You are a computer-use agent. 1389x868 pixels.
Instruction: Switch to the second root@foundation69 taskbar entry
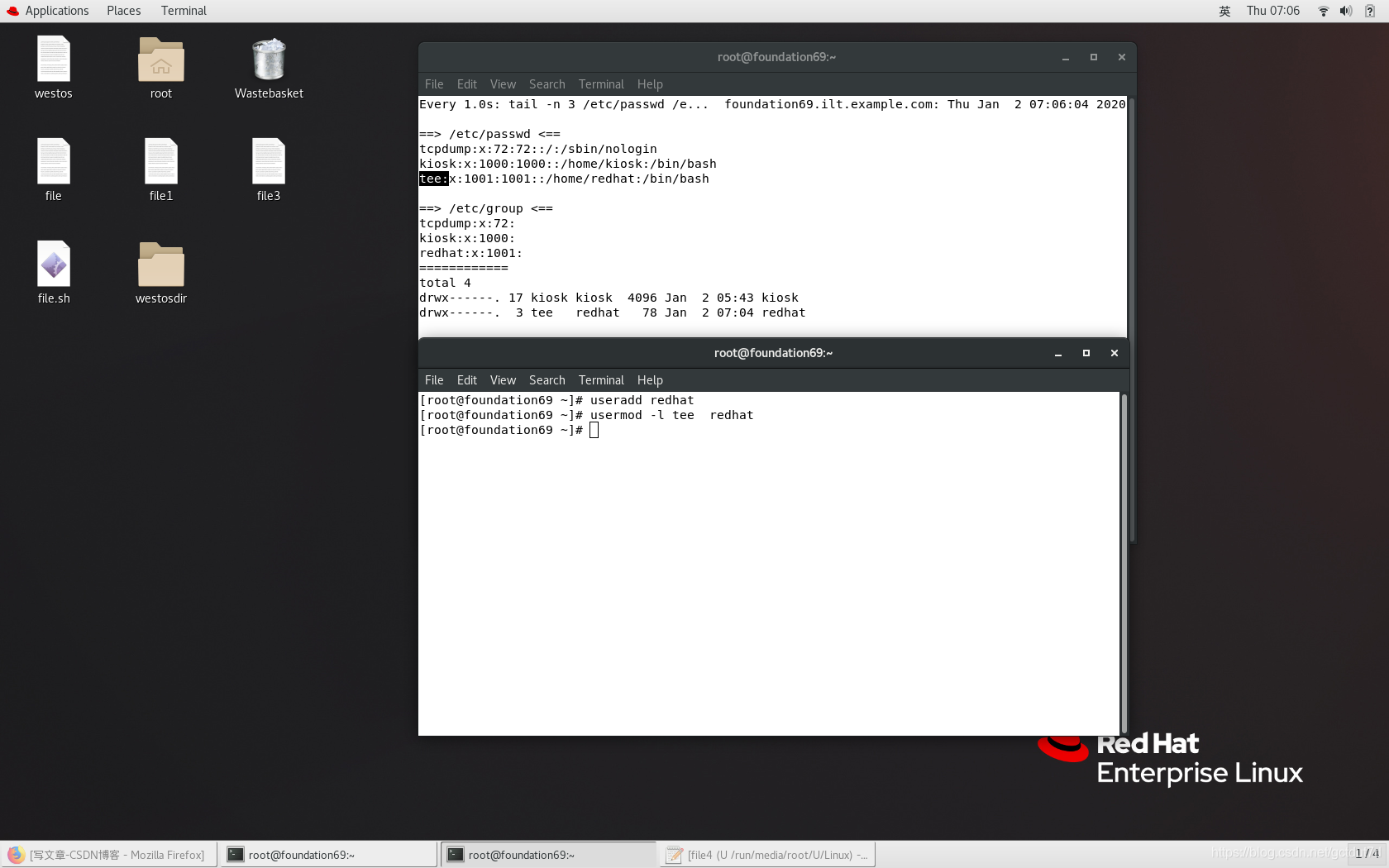pyautogui.click(x=549, y=855)
